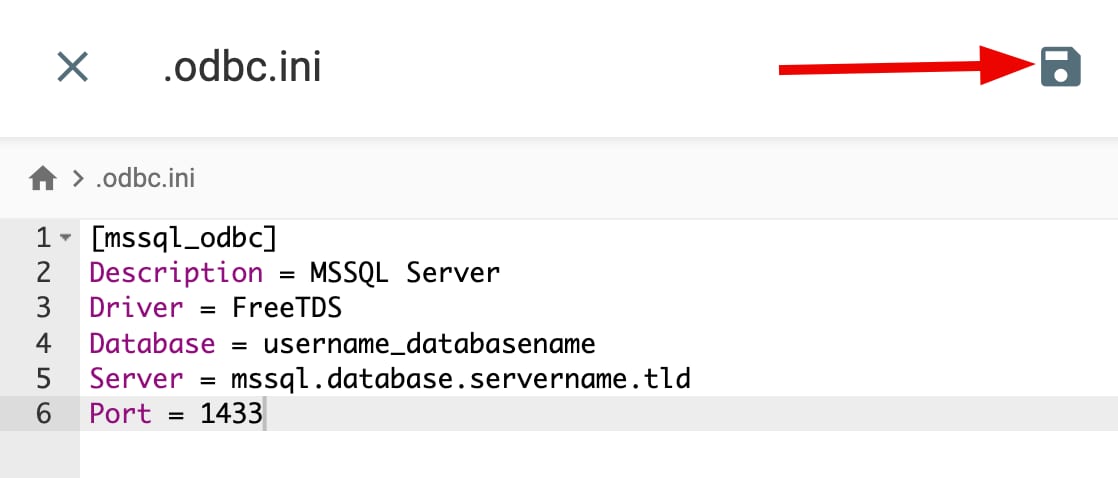Click the username_databasename value
The height and width of the screenshot is (478, 1118).
pos(429,343)
